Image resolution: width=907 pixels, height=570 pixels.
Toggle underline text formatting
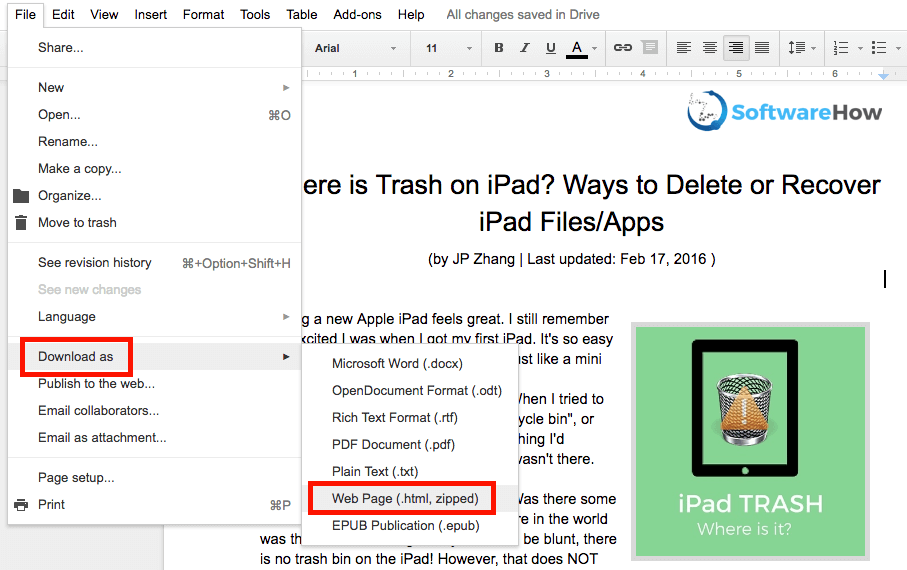[551, 48]
